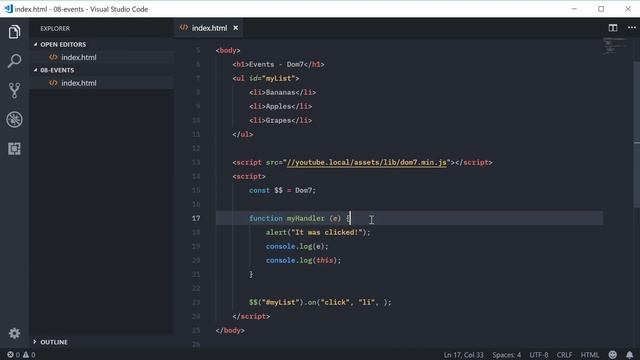The image size is (640, 360).
Task: Click the opening body tag line
Action: point(228,51)
